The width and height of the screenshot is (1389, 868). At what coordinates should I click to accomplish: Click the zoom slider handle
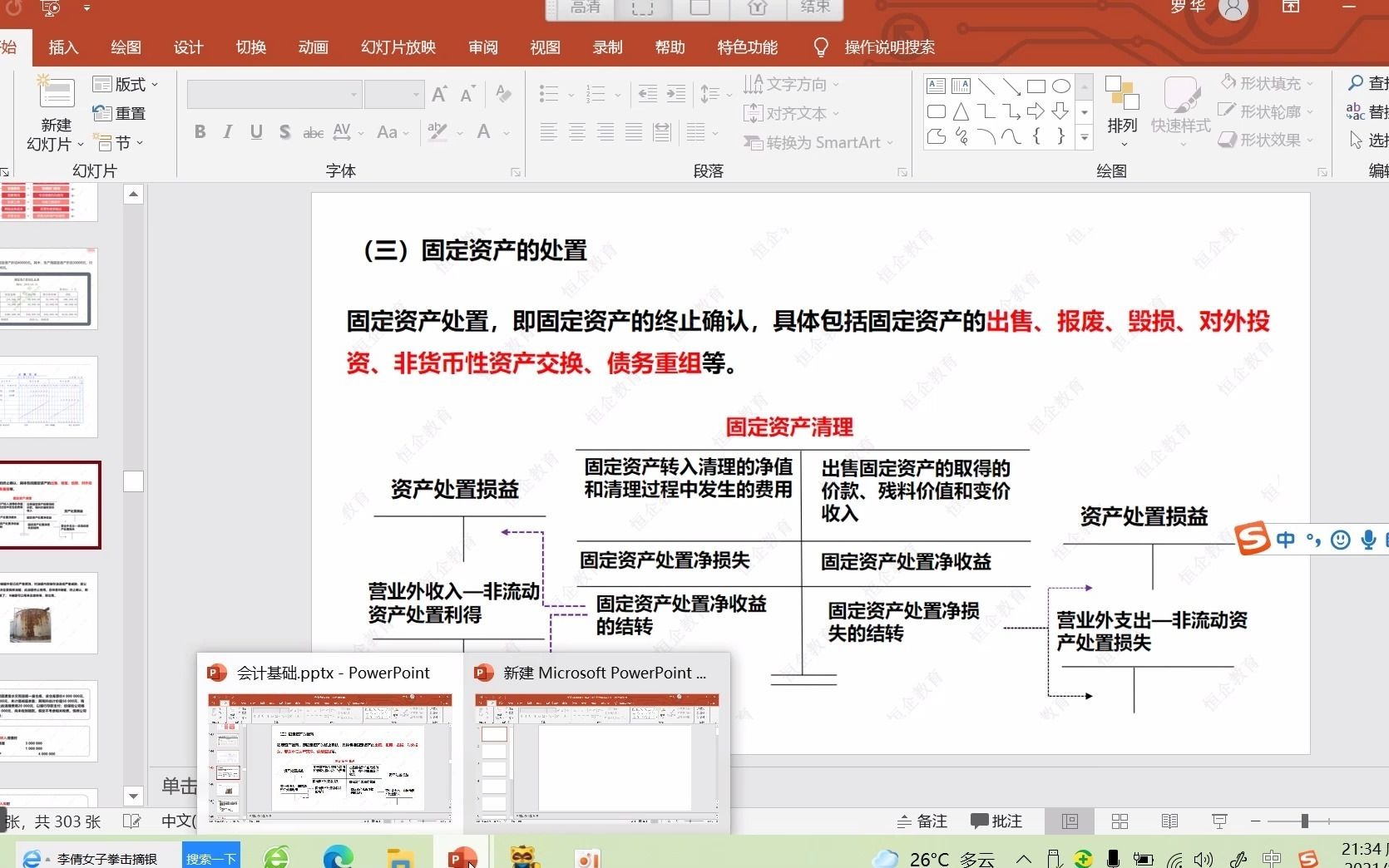(1305, 821)
